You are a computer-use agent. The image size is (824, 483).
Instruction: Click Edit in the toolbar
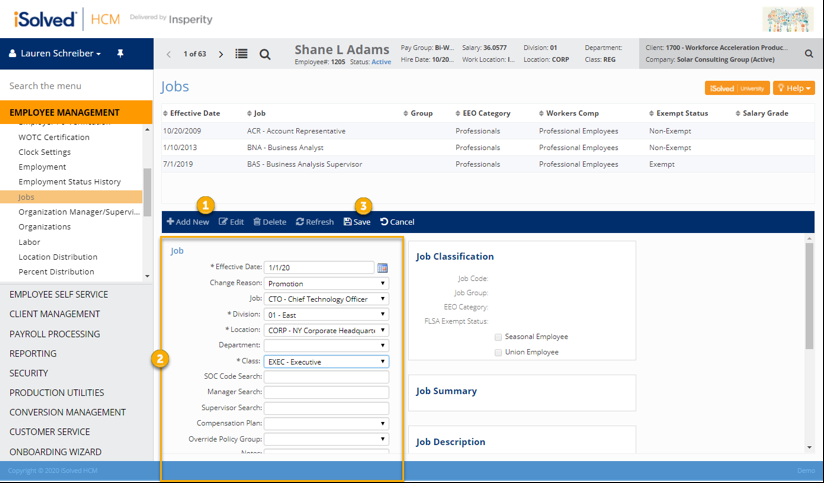[231, 222]
